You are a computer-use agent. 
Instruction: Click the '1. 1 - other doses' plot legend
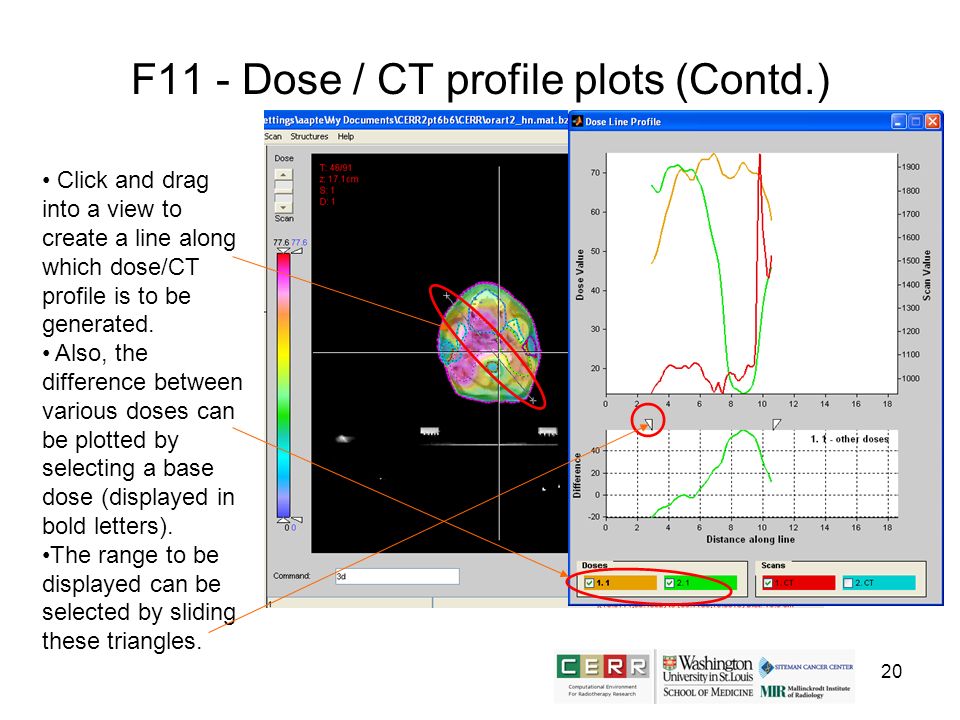849,439
